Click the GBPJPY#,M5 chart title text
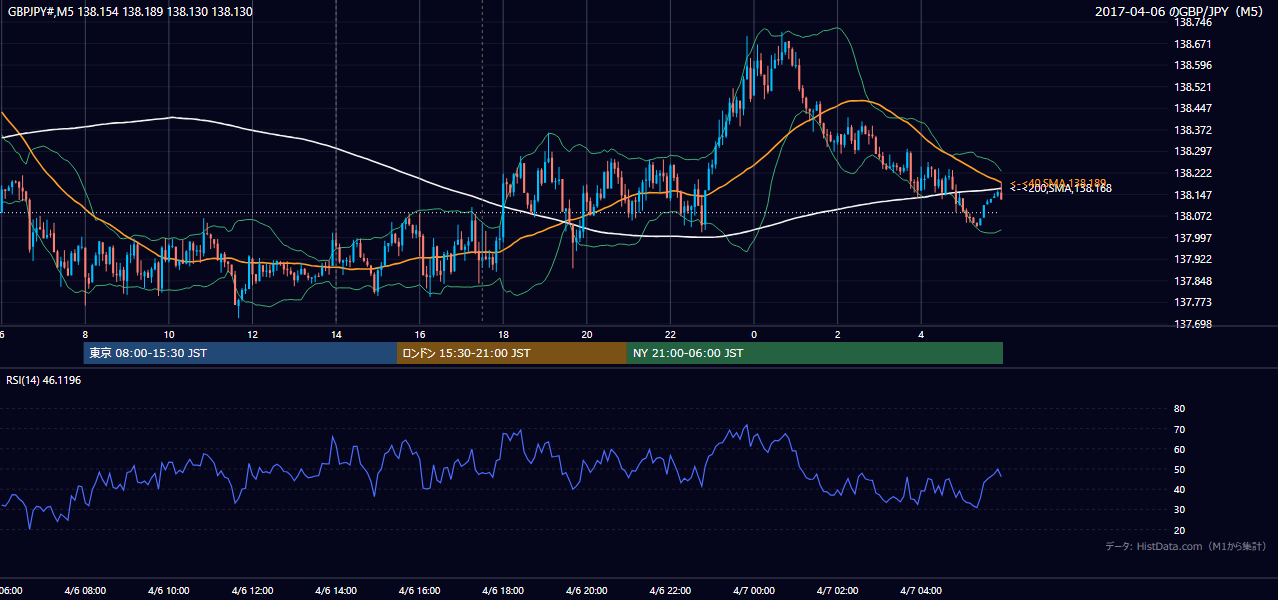 tap(131, 11)
